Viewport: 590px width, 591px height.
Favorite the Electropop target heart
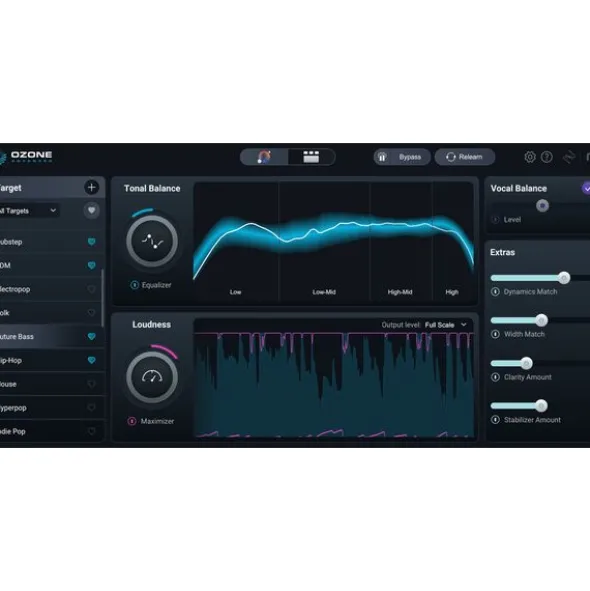pyautogui.click(x=92, y=289)
